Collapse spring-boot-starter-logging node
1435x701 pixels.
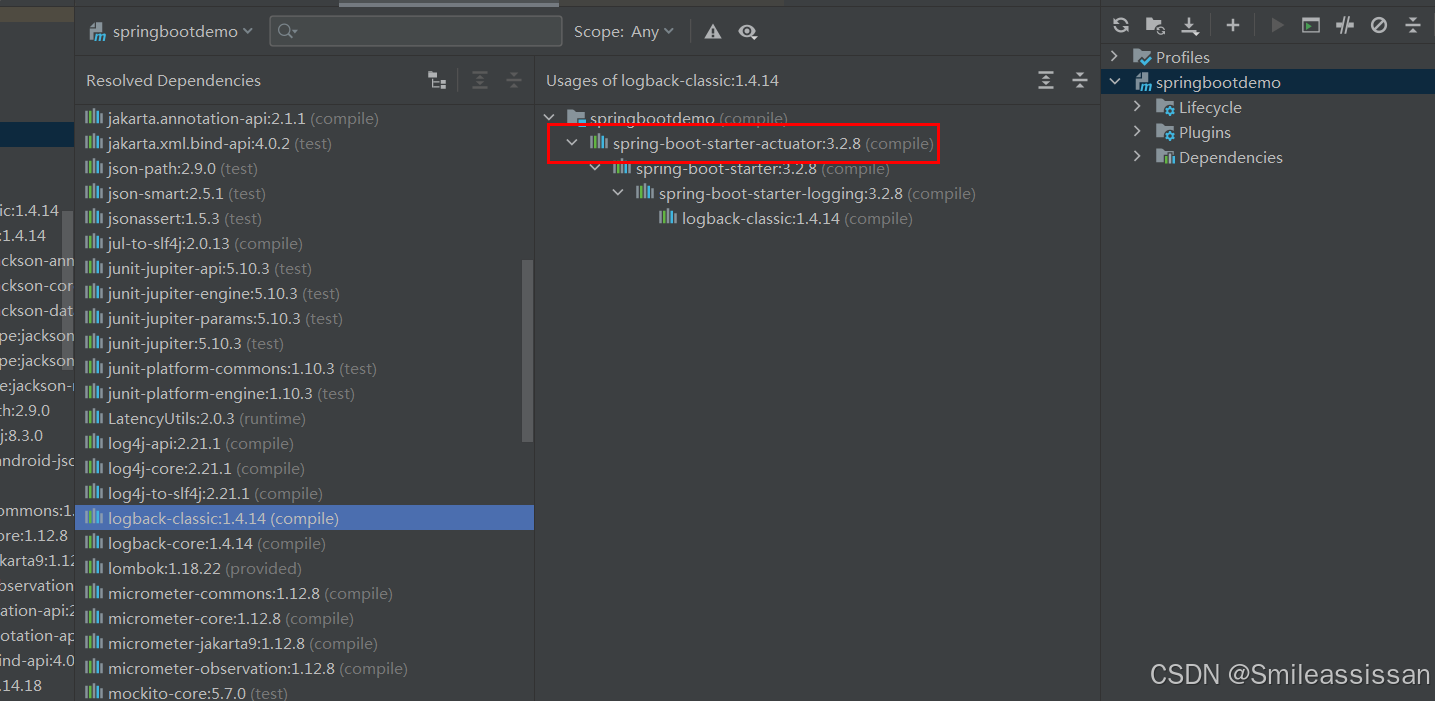click(x=618, y=193)
